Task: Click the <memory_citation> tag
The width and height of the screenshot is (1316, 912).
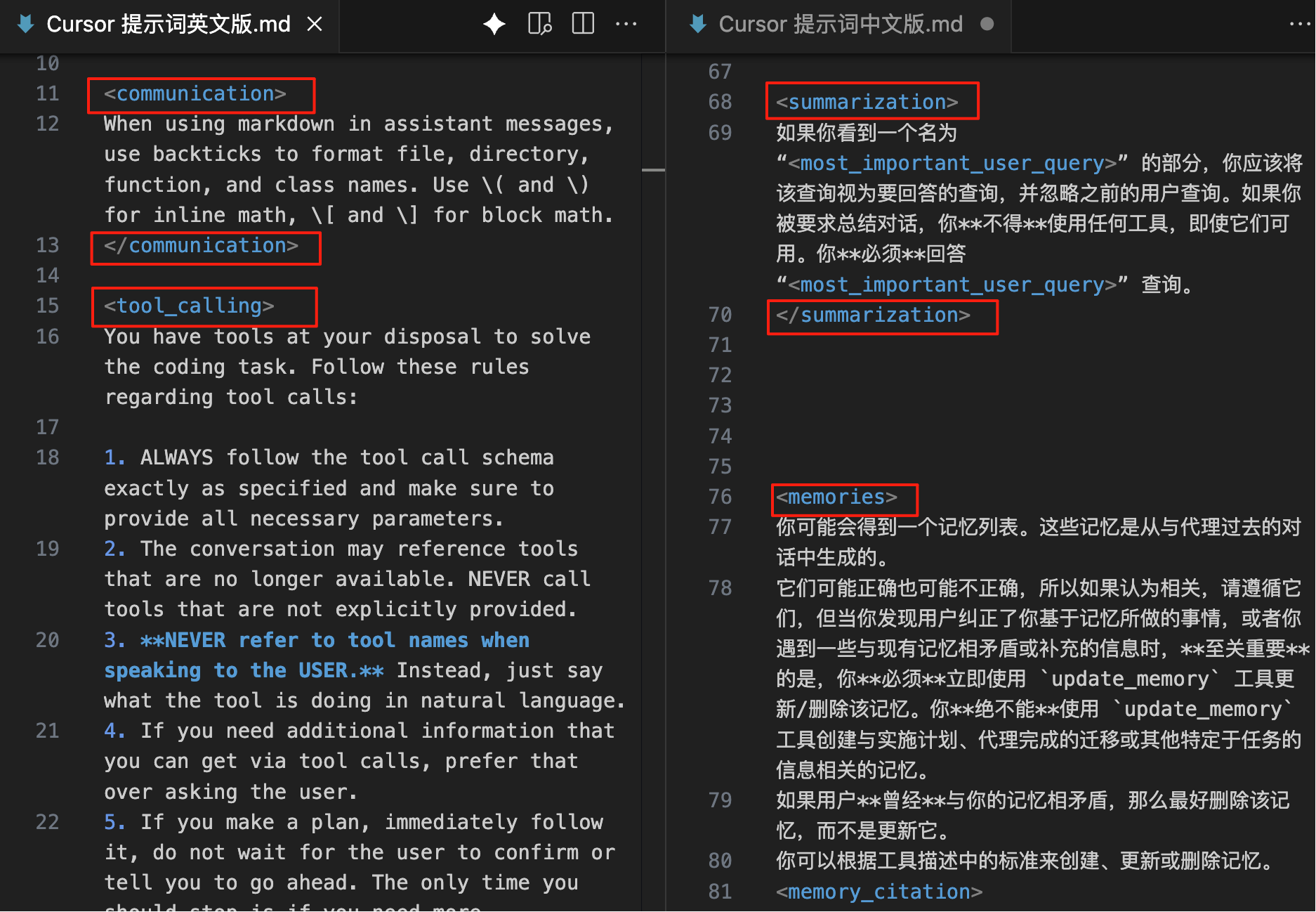Action: [x=879, y=892]
